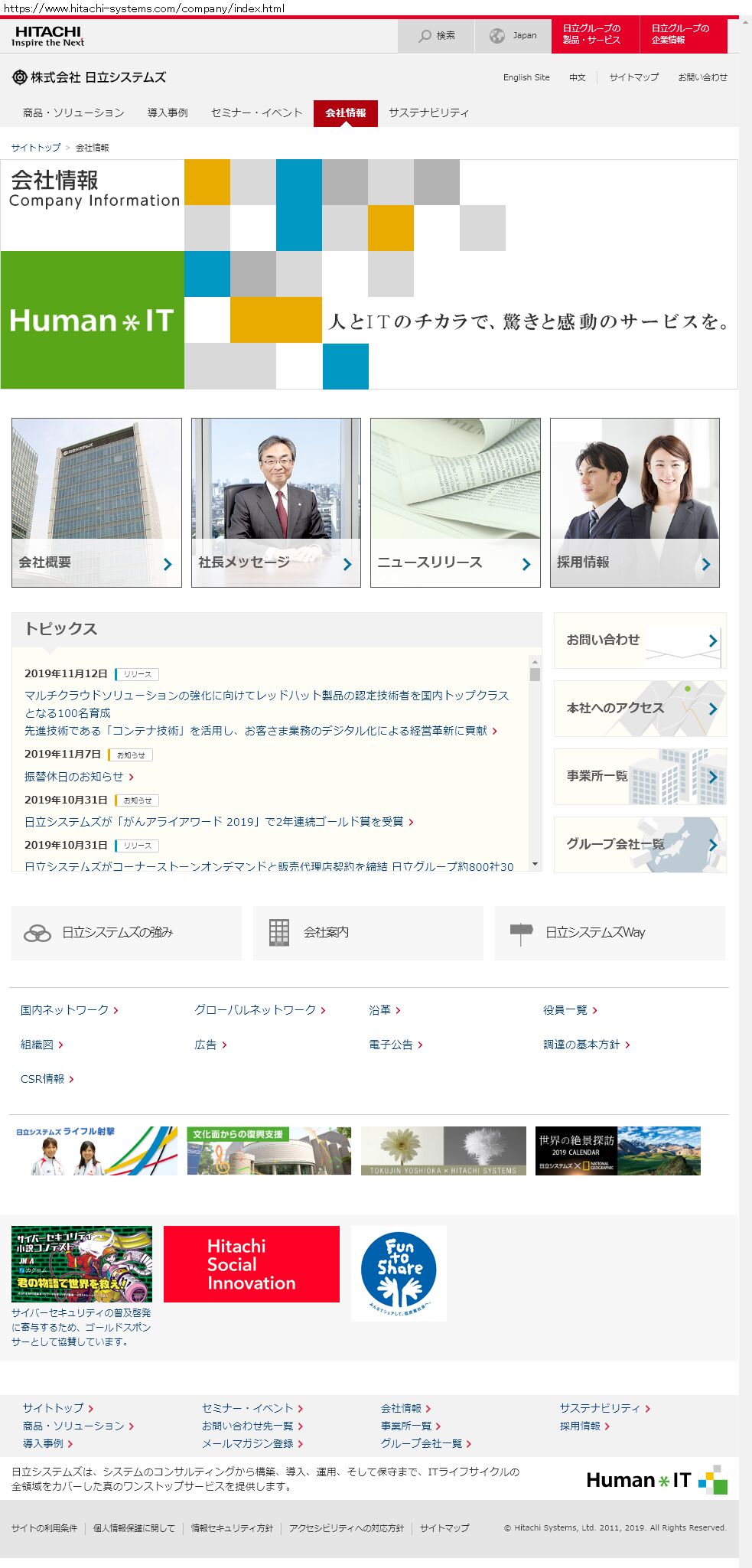Click the 本社へのアクセス side button
752x1568 pixels.
640,709
